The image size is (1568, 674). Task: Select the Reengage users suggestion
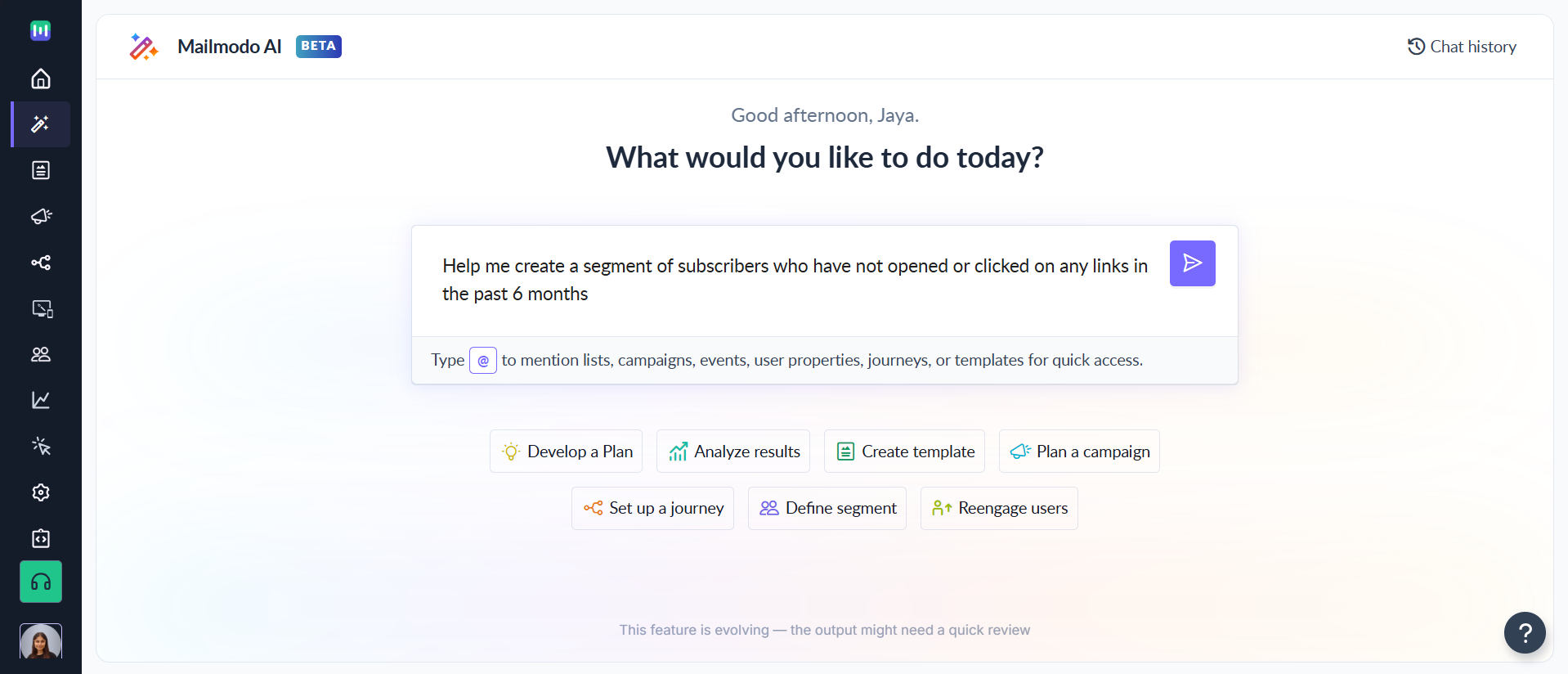click(999, 508)
